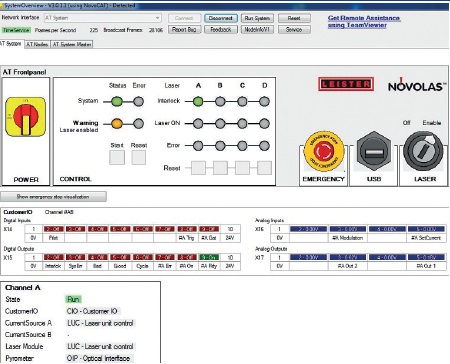The image size is (450, 364).
Task: Click X16 analog input 5 bar above #A SetCurrent
Action: 426,229
